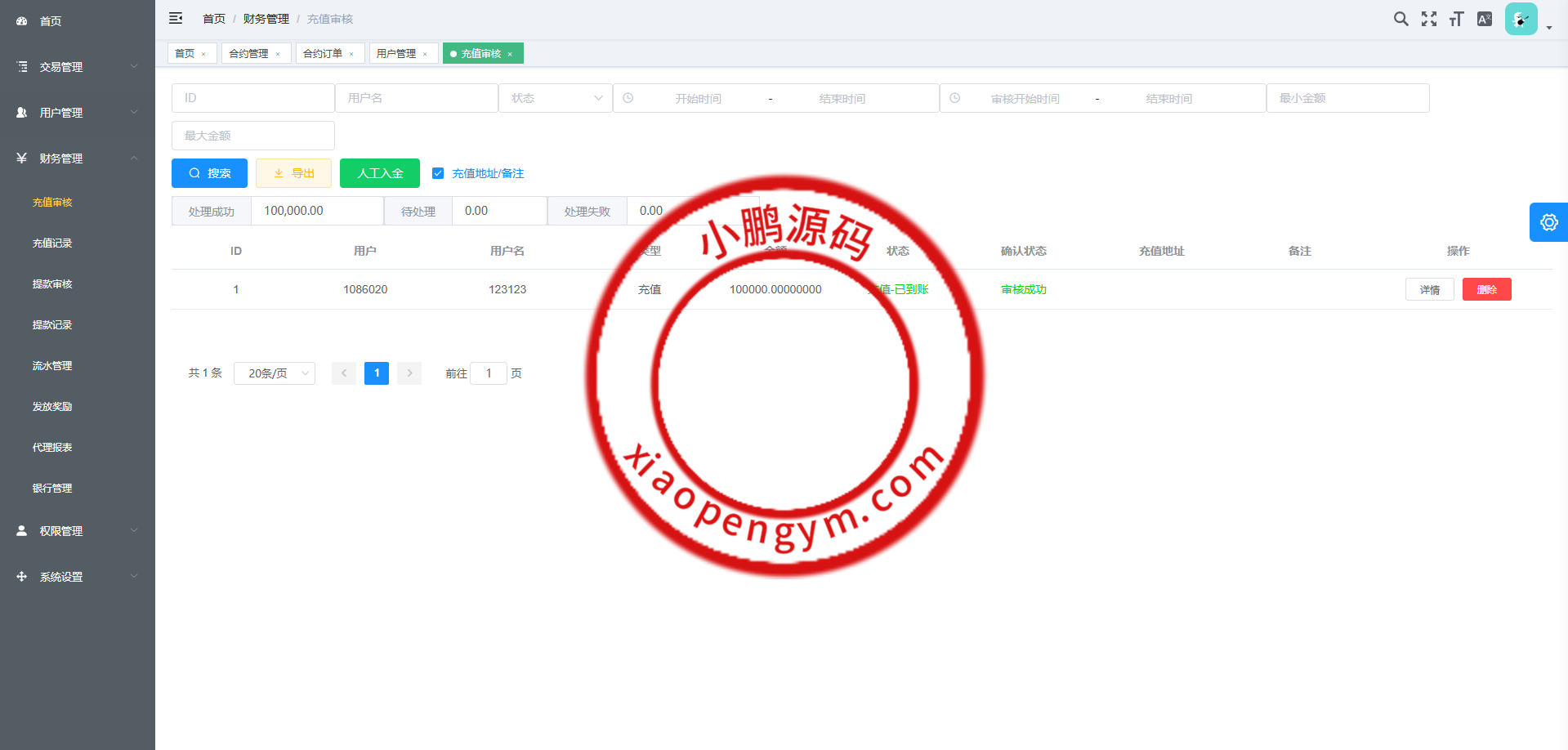1568x750 pixels.
Task: Open the blue settings gear panel
Action: [x=1548, y=222]
